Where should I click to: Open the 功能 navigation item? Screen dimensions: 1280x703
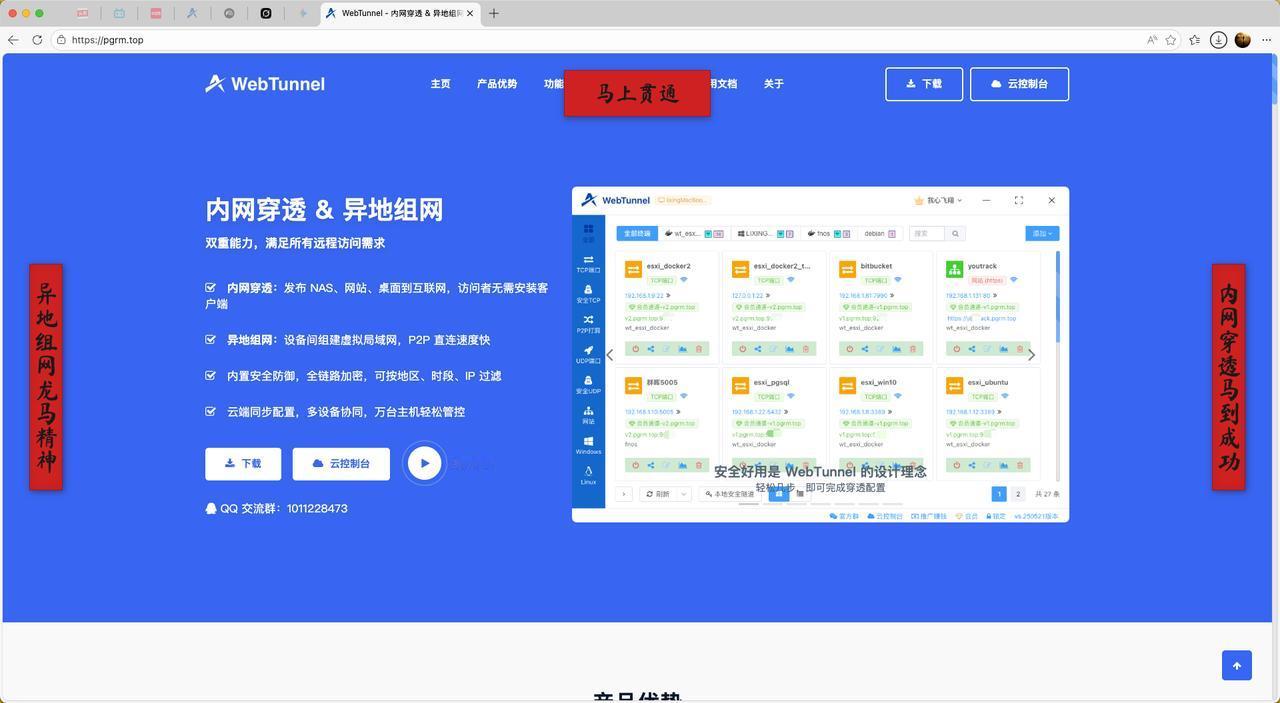click(x=553, y=84)
